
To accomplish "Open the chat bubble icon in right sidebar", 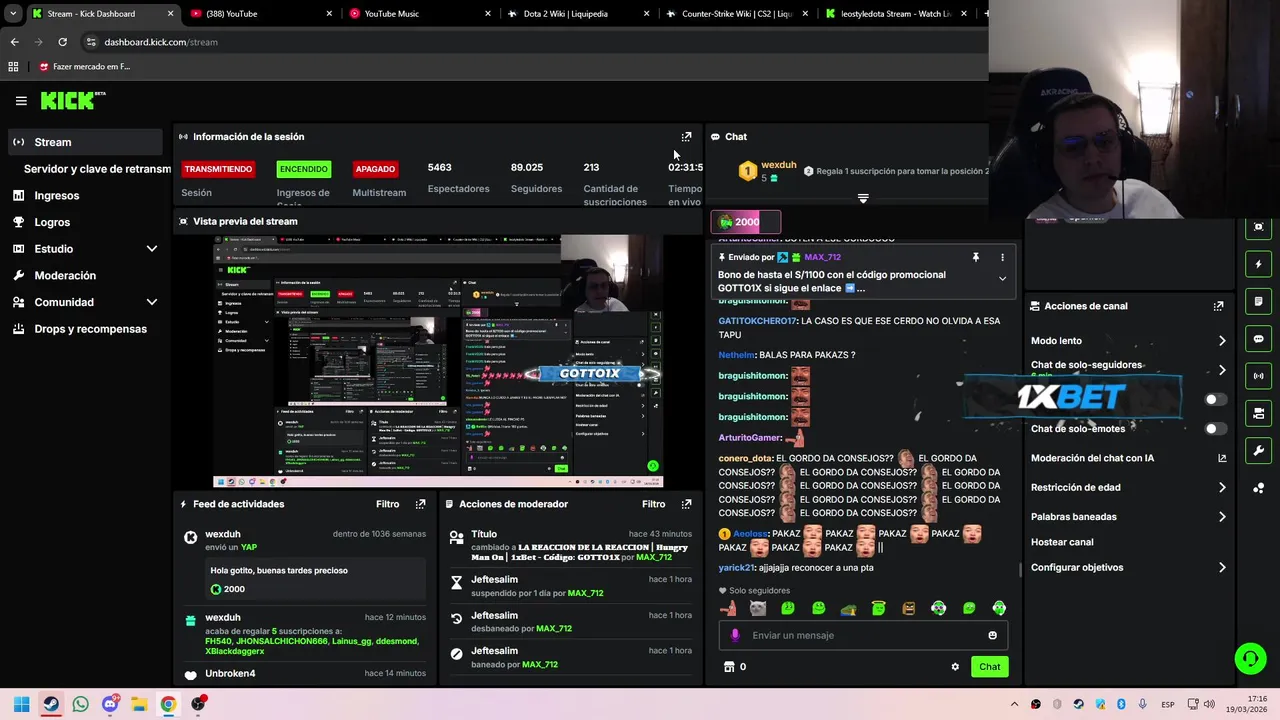I will click(1258, 339).
